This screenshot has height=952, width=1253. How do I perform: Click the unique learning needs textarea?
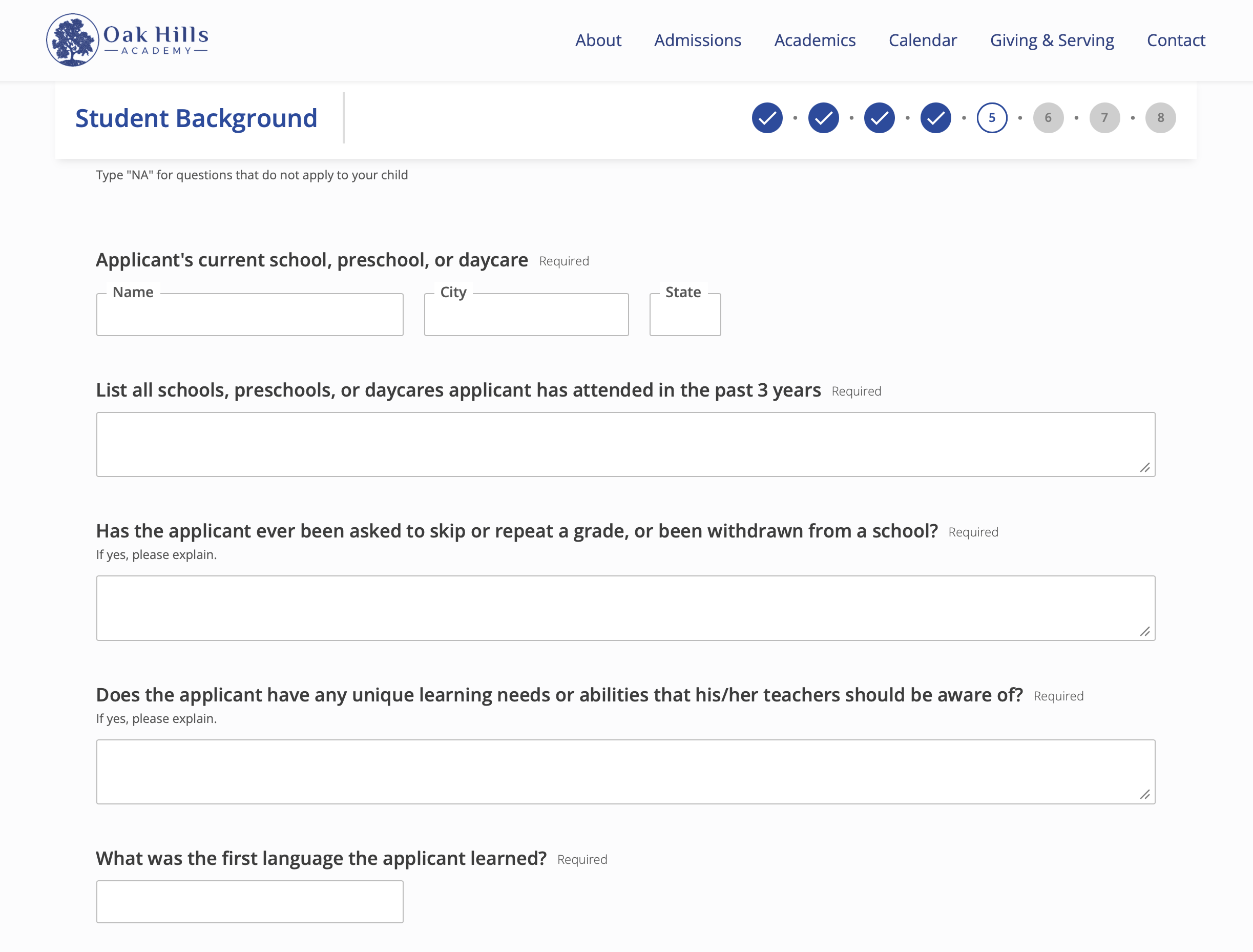[x=625, y=772]
